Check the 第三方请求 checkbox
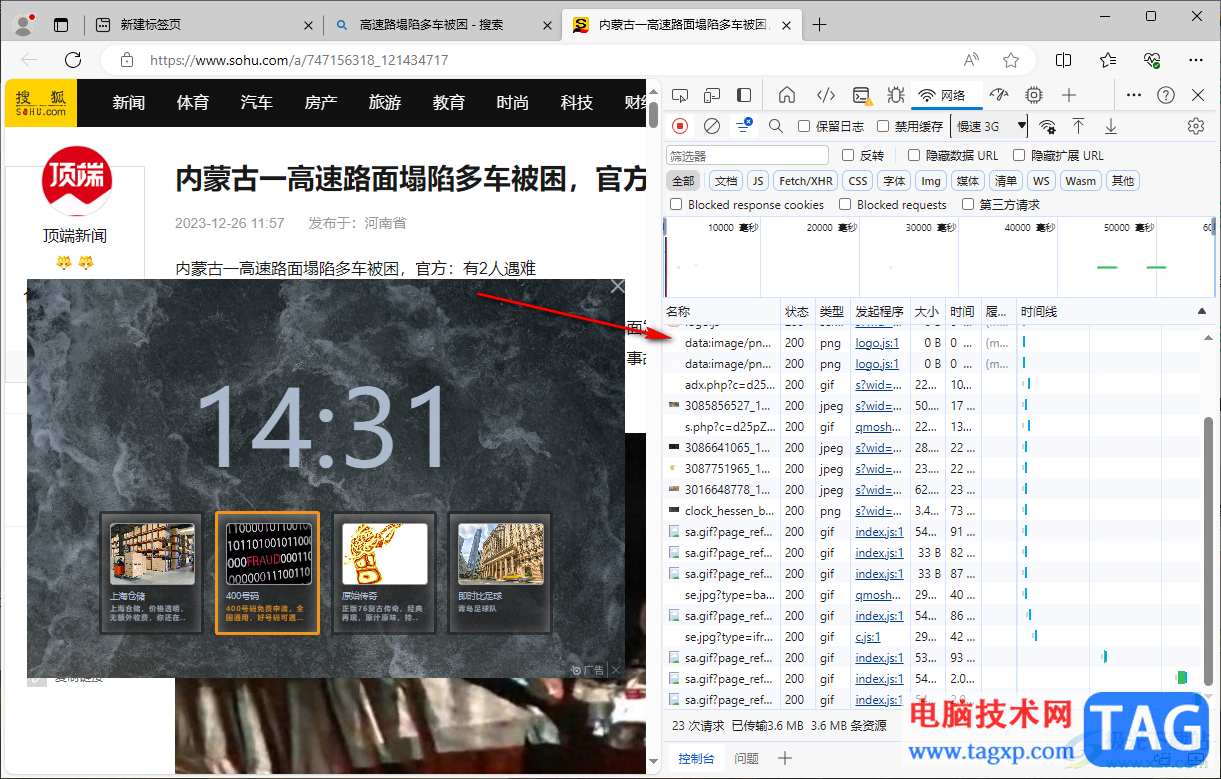This screenshot has width=1221, height=779. coord(968,204)
